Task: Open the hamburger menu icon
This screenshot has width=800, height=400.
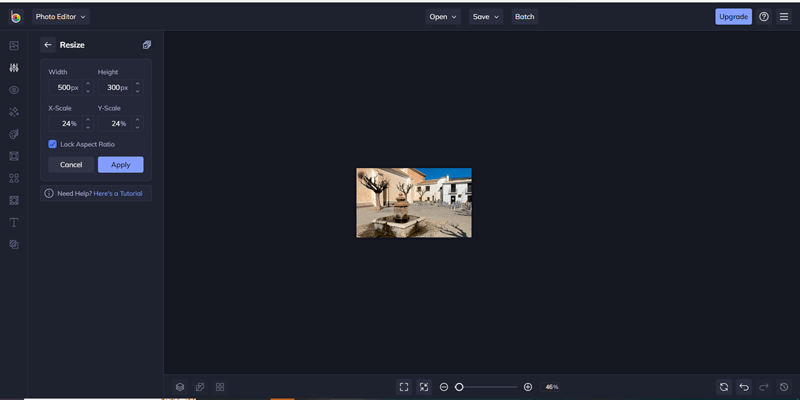Action: (x=784, y=17)
